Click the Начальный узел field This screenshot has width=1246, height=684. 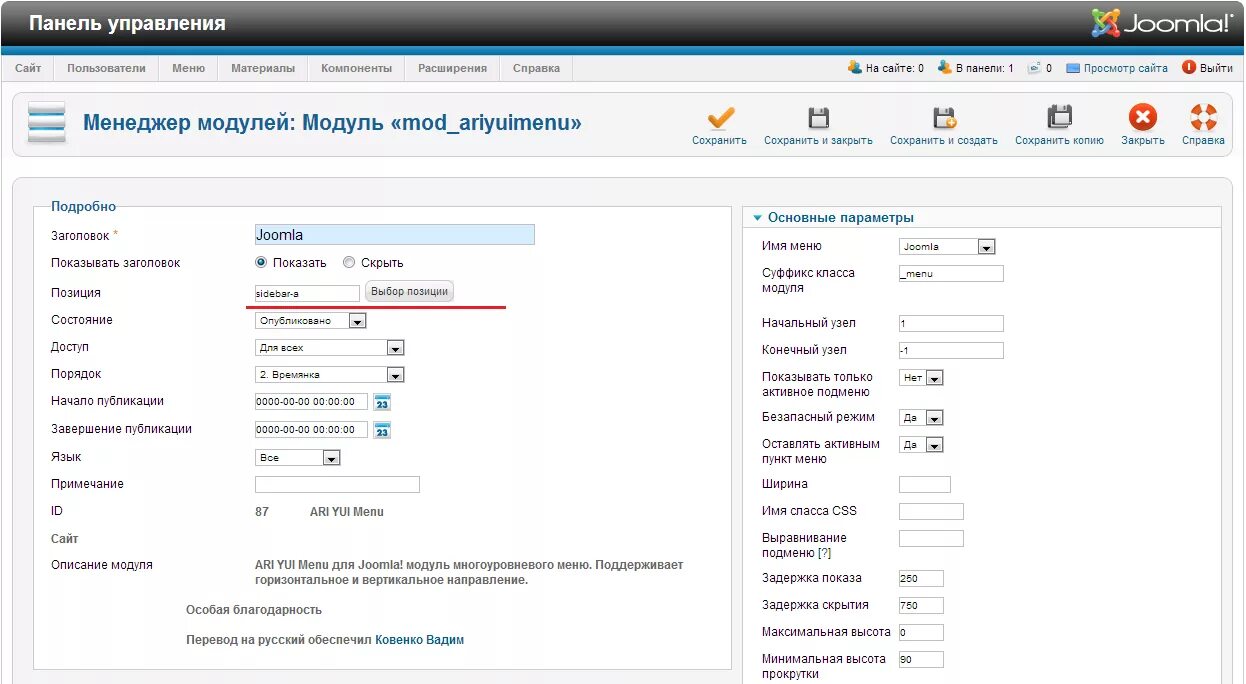coord(951,324)
